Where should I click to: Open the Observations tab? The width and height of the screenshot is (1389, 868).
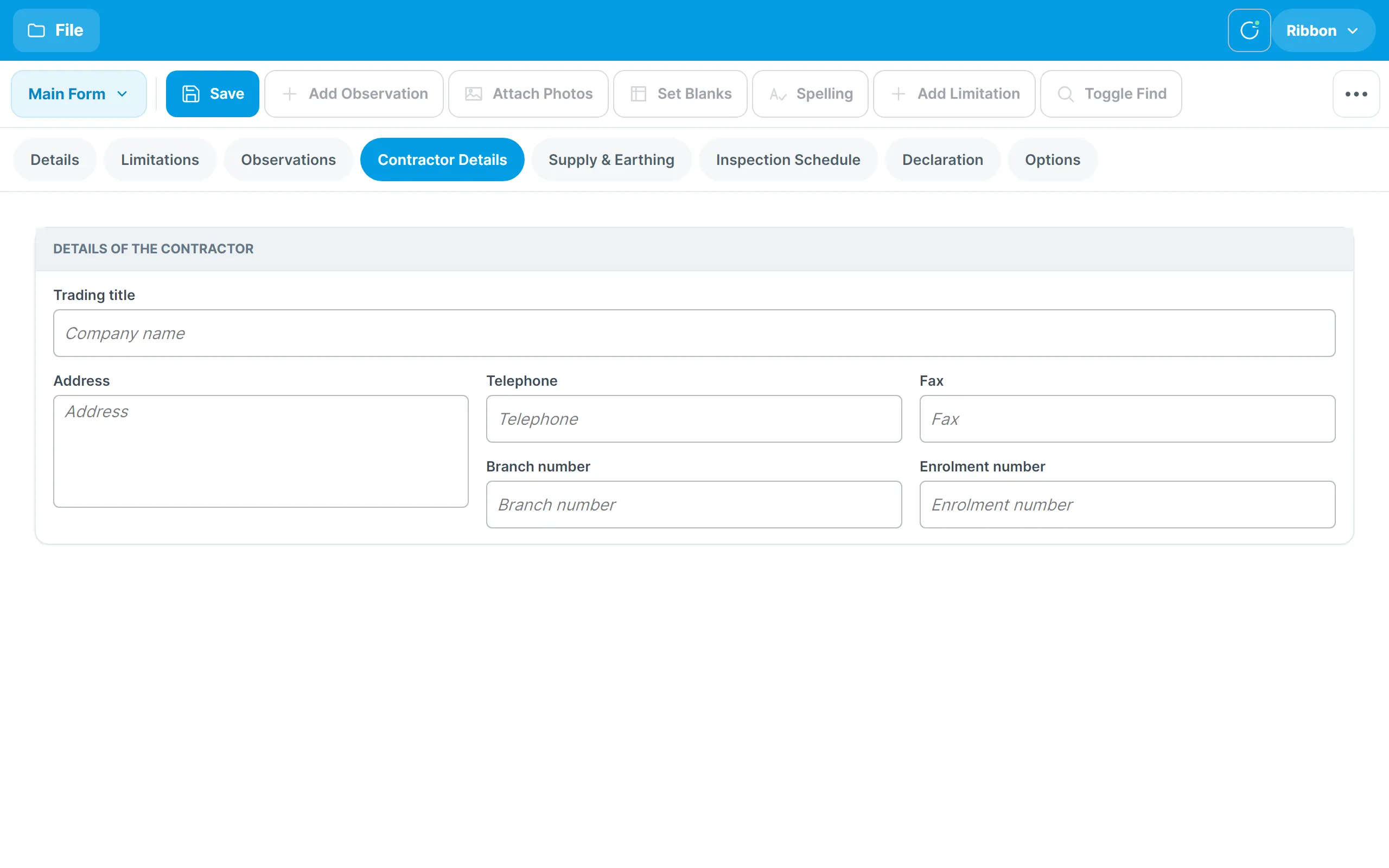coord(288,159)
